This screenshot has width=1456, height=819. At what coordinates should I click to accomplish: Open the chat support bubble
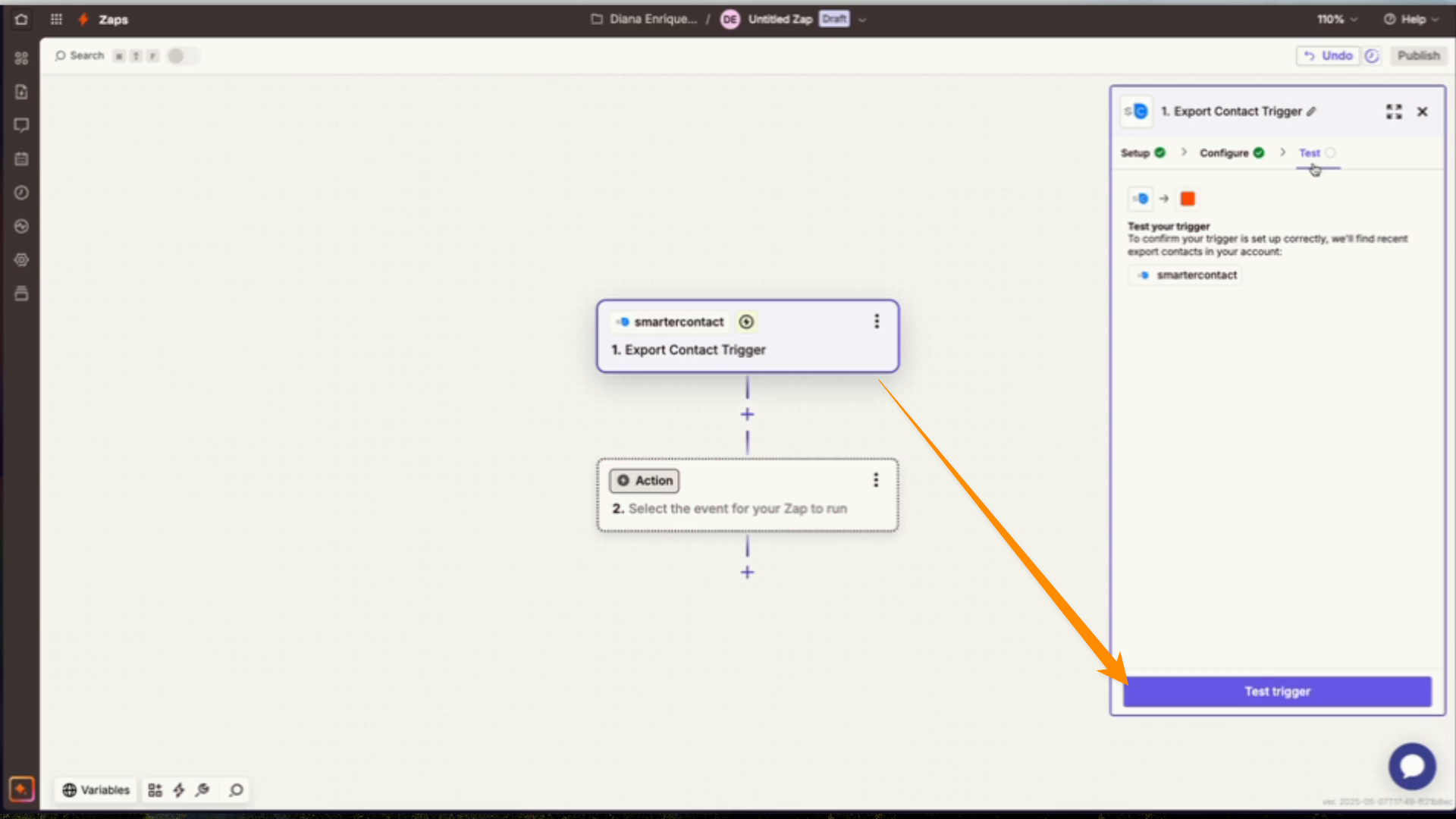pyautogui.click(x=1412, y=766)
